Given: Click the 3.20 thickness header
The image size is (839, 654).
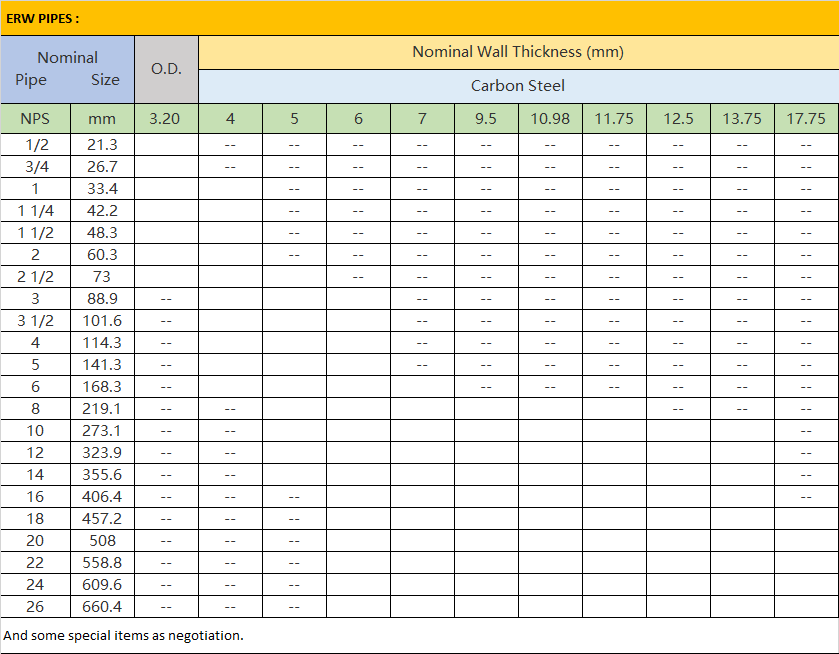Looking at the screenshot, I should click(x=166, y=118).
